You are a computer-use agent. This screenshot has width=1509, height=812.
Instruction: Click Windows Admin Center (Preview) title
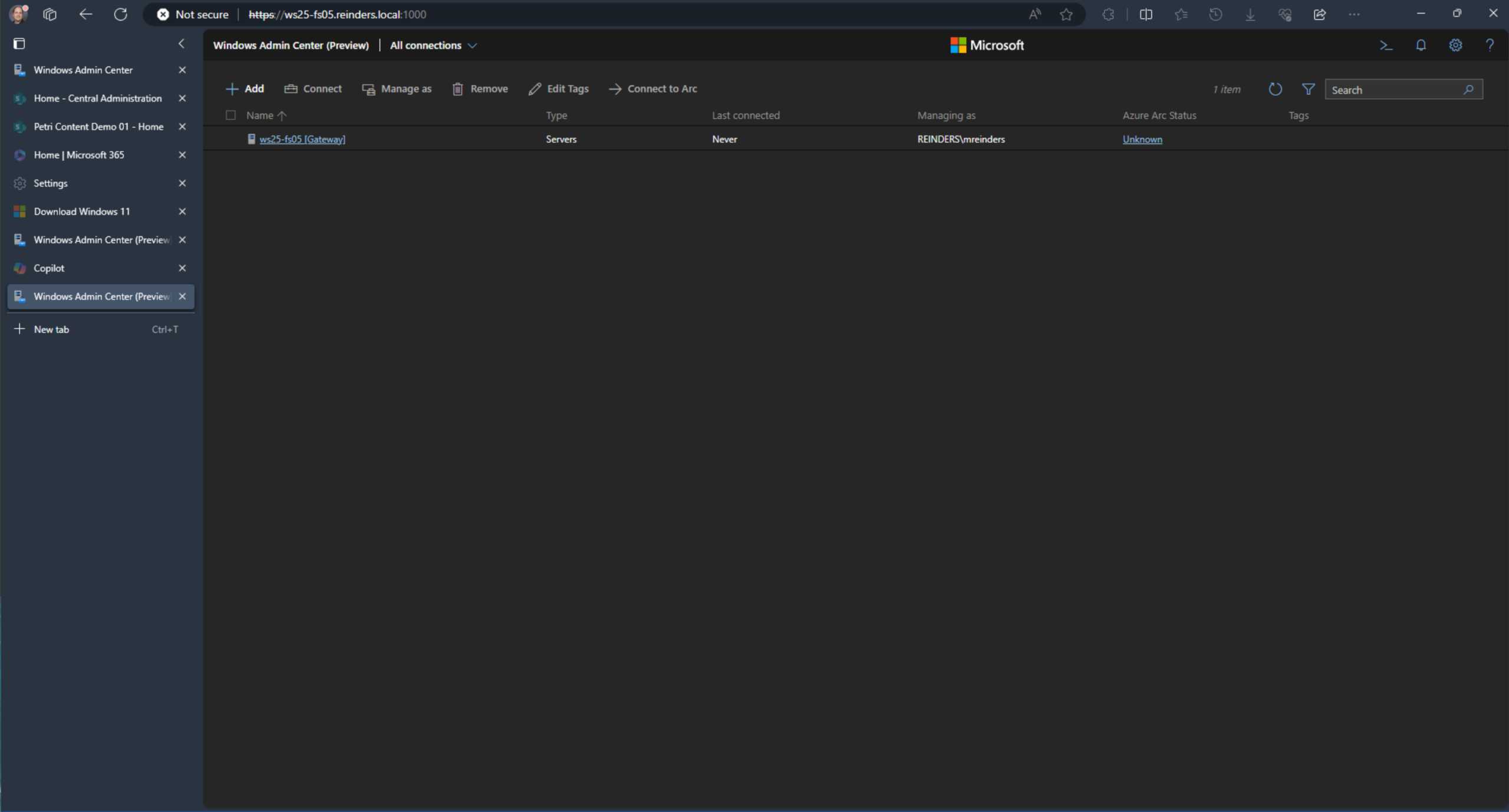291,45
